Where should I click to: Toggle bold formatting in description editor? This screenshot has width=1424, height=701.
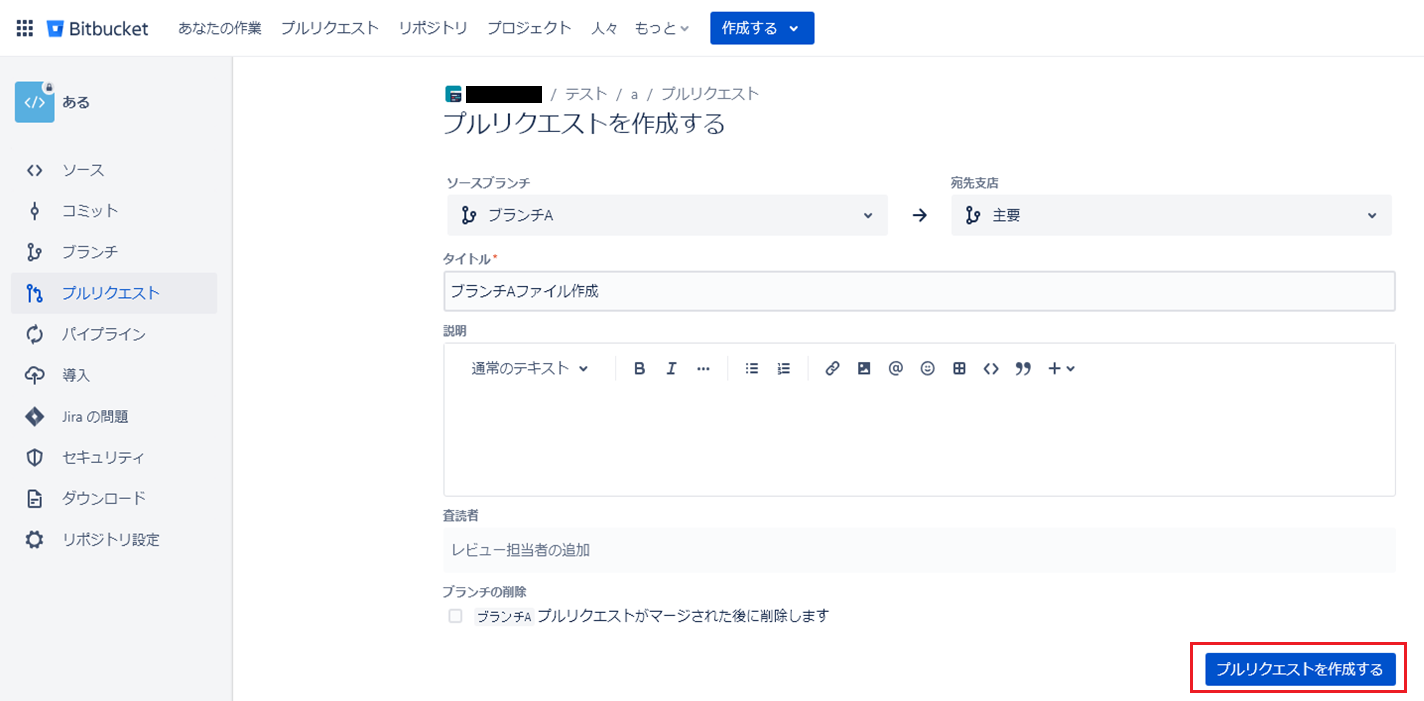tap(640, 368)
